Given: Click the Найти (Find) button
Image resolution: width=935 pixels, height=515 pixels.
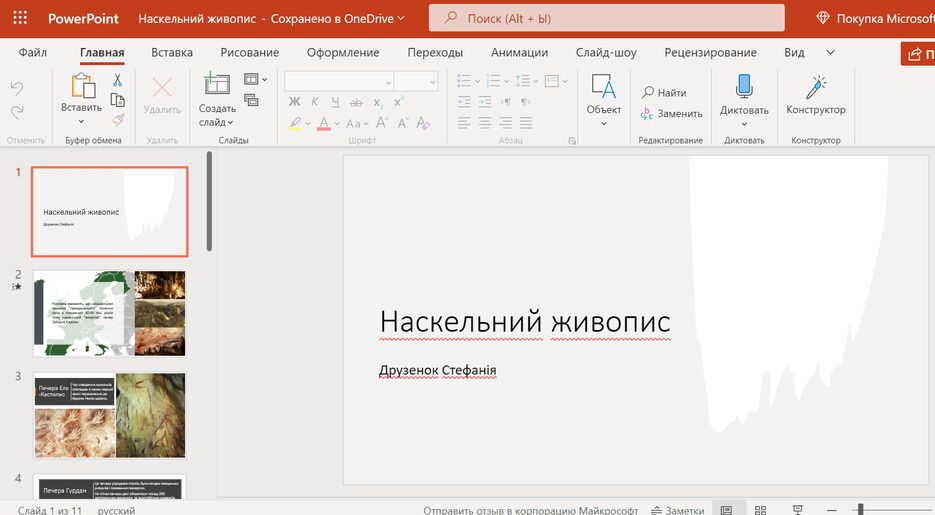Looking at the screenshot, I should tap(664, 93).
